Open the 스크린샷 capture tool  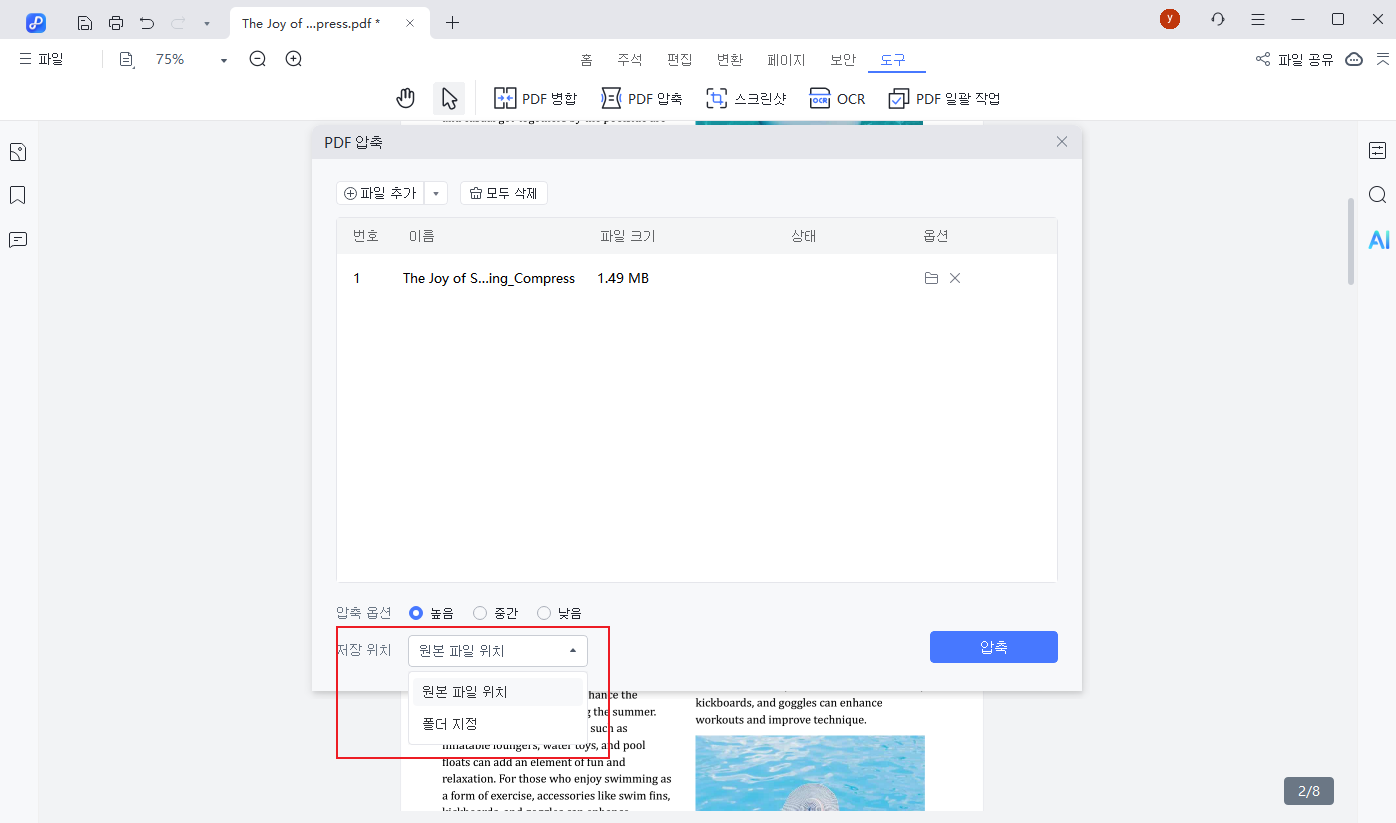pos(748,97)
